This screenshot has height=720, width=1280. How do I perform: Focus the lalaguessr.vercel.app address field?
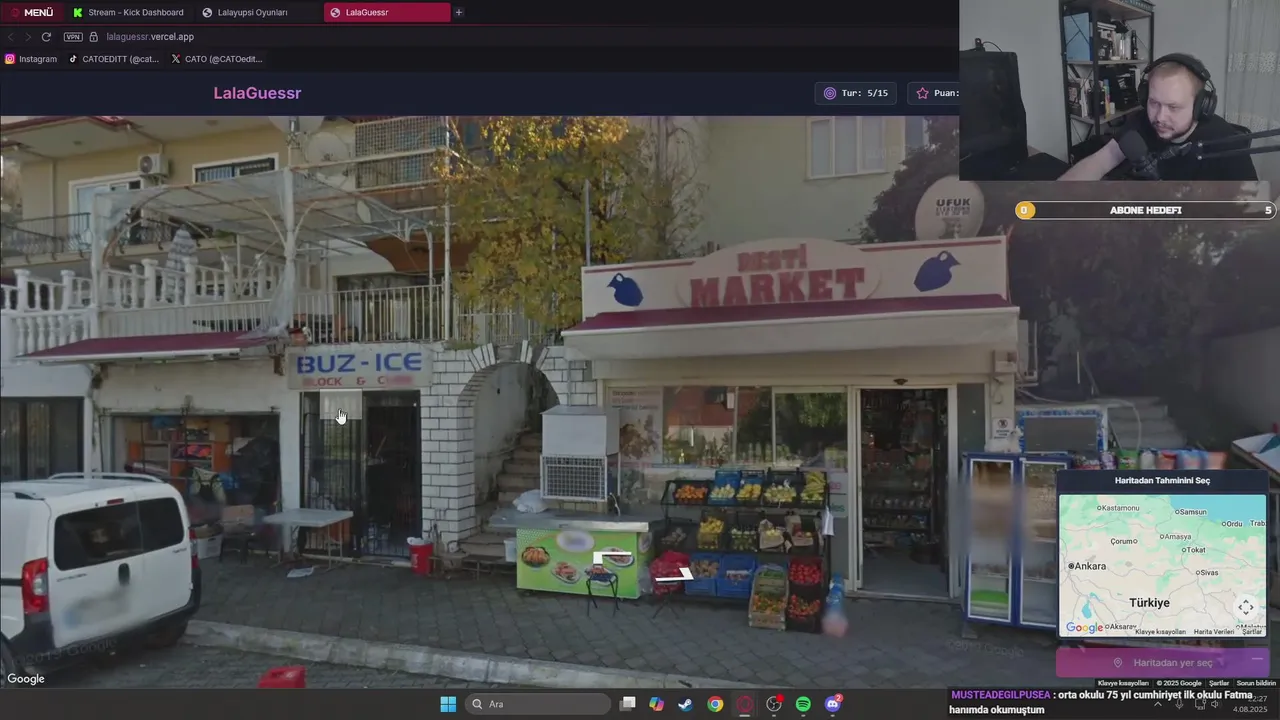click(x=150, y=37)
